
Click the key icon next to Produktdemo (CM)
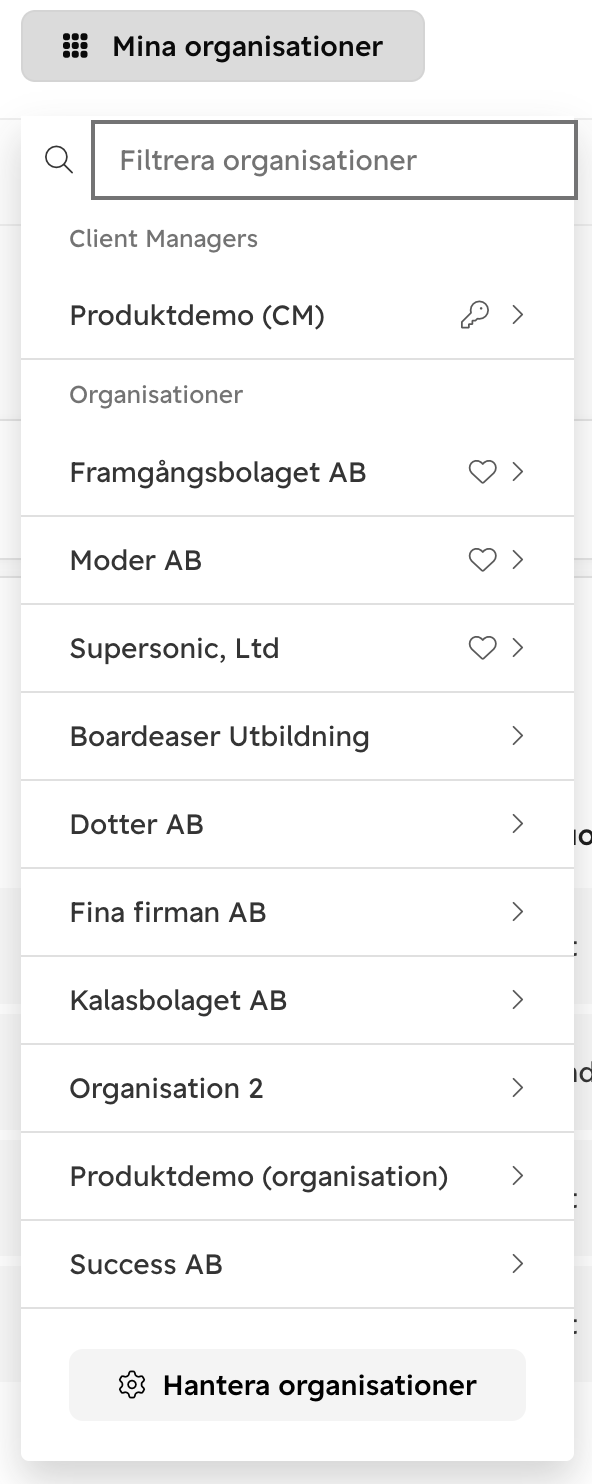coord(475,315)
